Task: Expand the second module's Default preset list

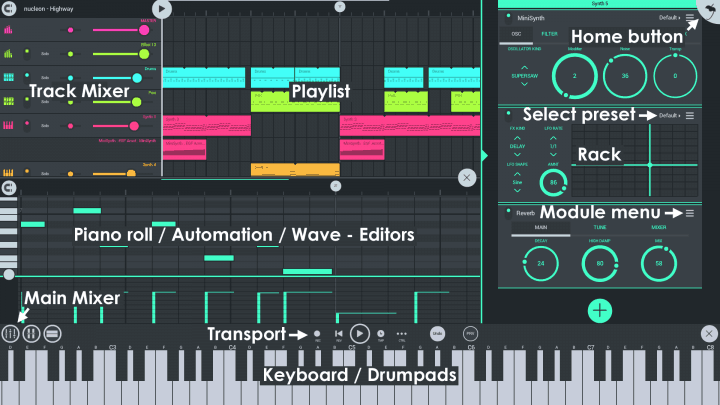Action: [x=670, y=116]
